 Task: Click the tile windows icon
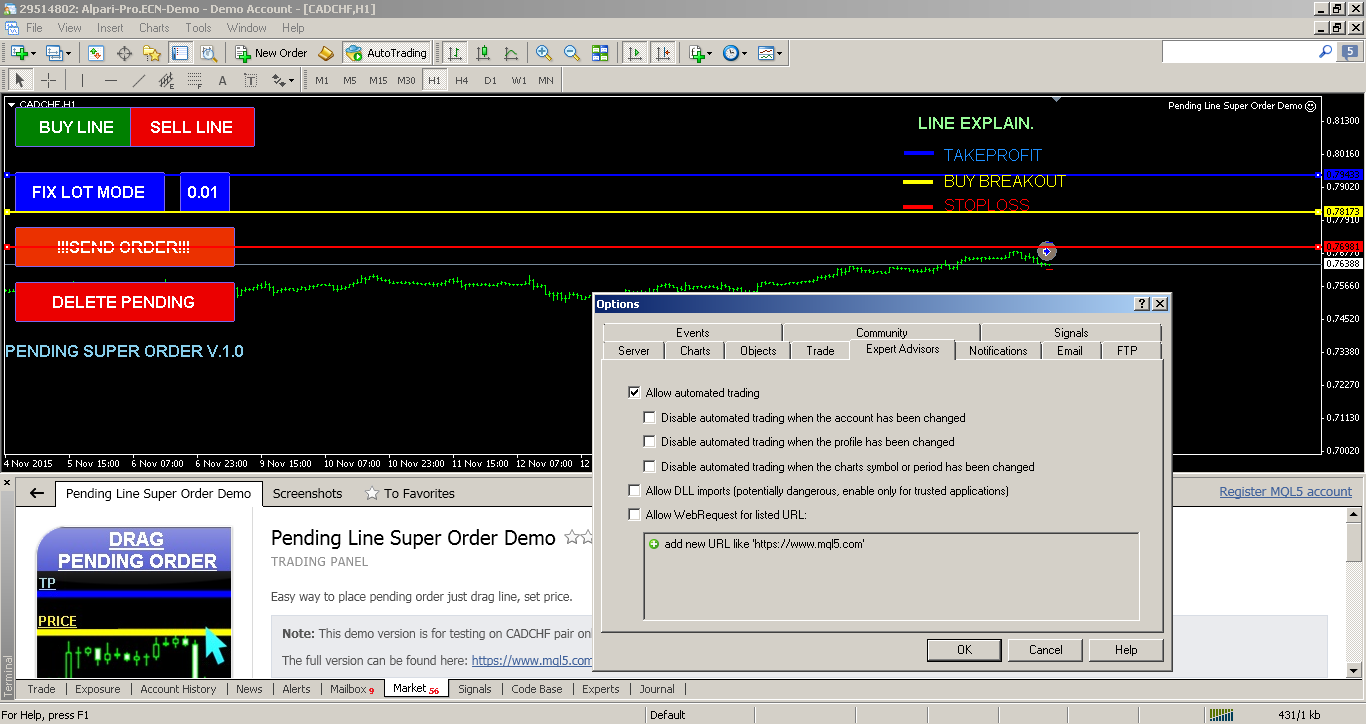[x=600, y=53]
